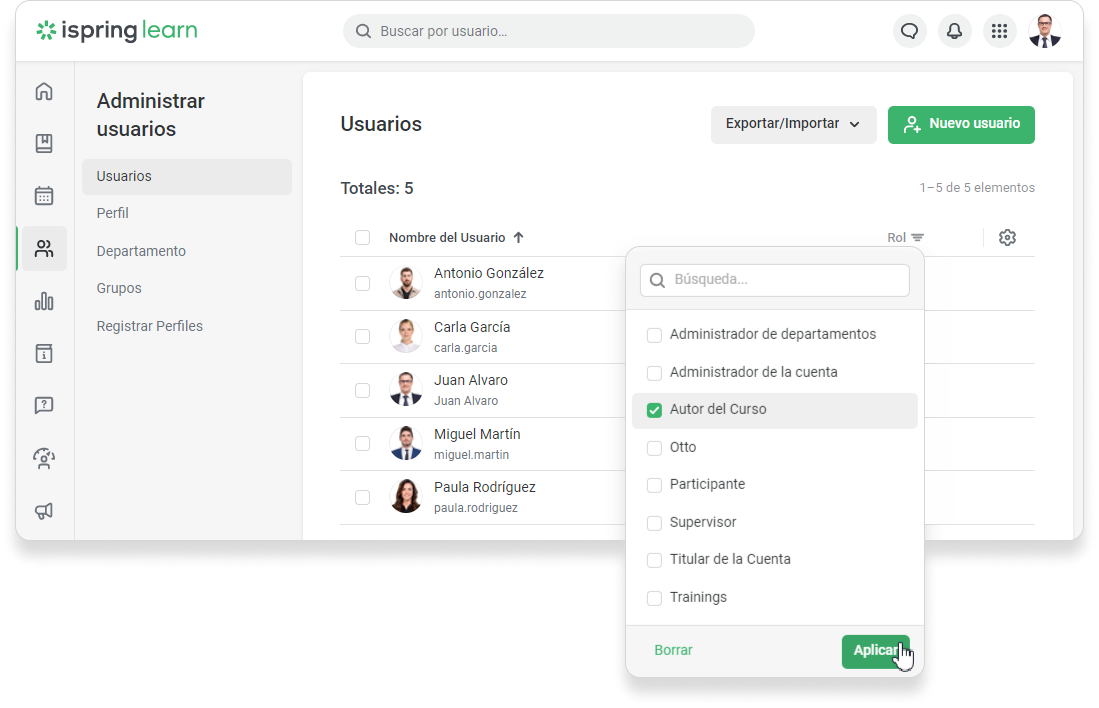Focus the Búsqueda role search field
Screen dimensions: 1099x708
coord(785,280)
